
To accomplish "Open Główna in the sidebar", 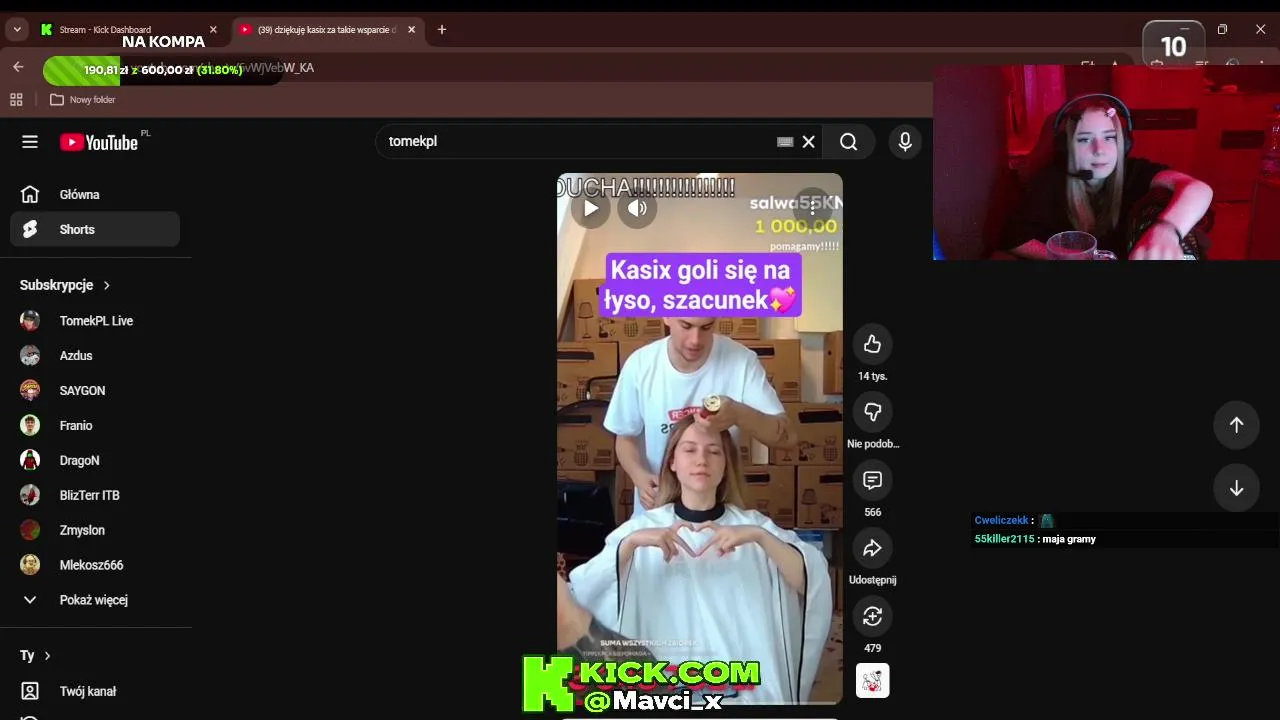I will pyautogui.click(x=95, y=194).
